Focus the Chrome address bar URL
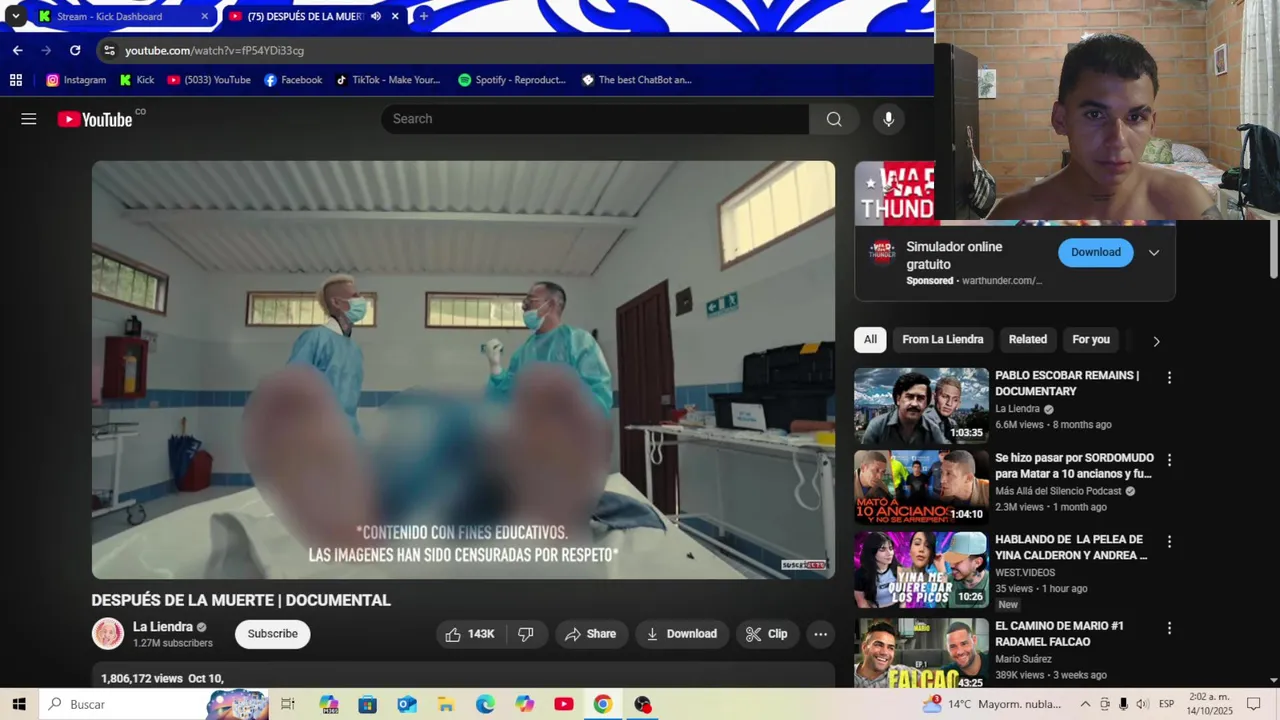 click(x=214, y=50)
